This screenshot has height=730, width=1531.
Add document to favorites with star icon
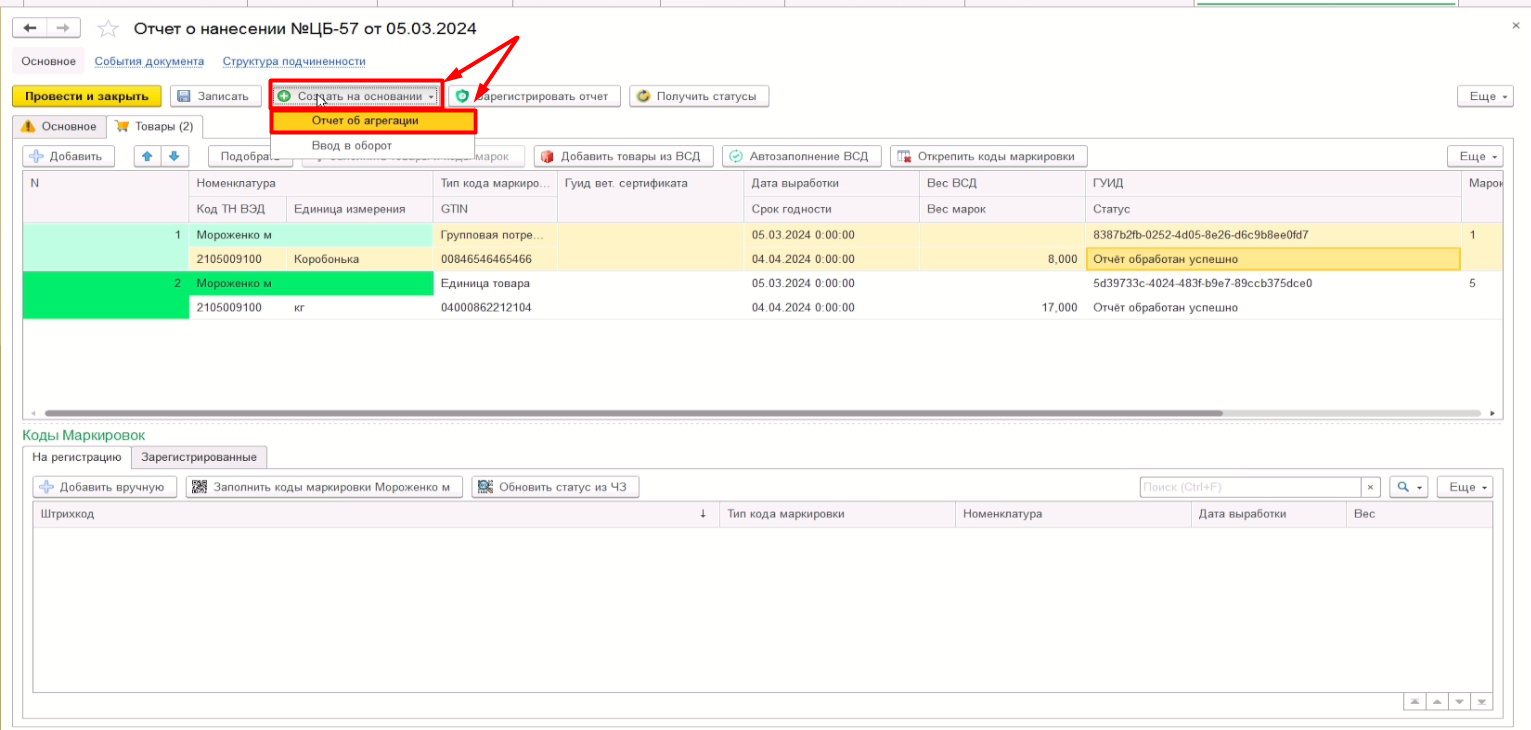(109, 28)
